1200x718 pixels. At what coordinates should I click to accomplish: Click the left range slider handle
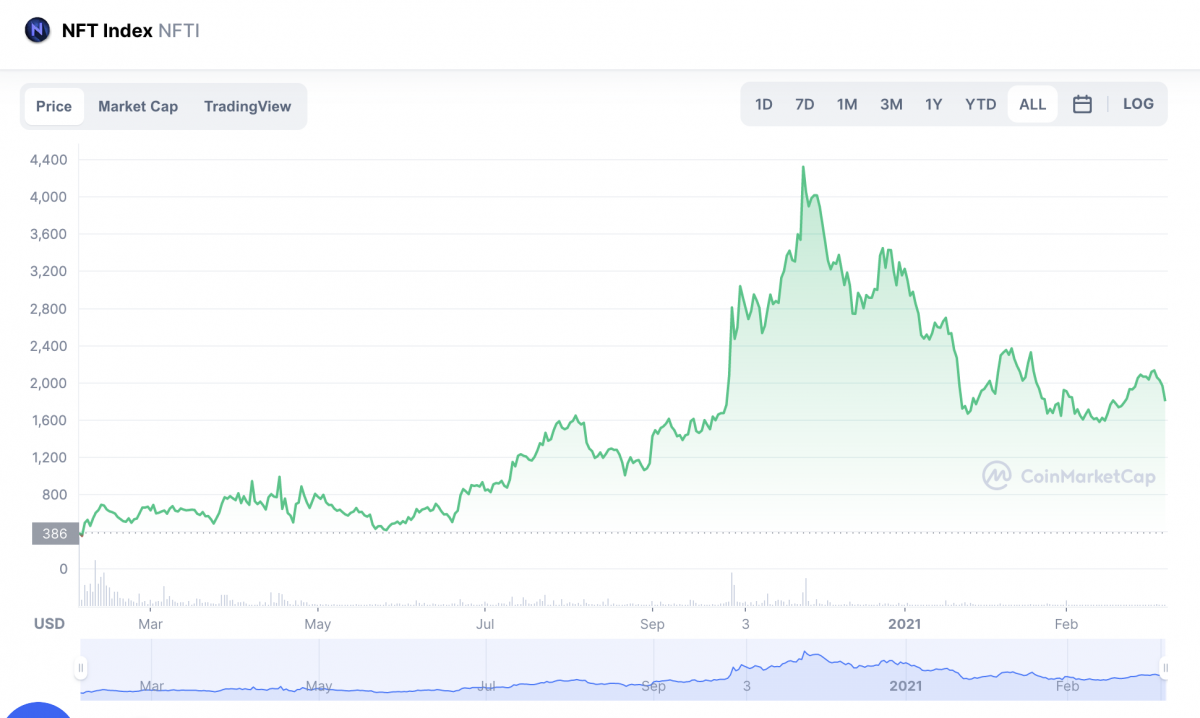coord(81,668)
